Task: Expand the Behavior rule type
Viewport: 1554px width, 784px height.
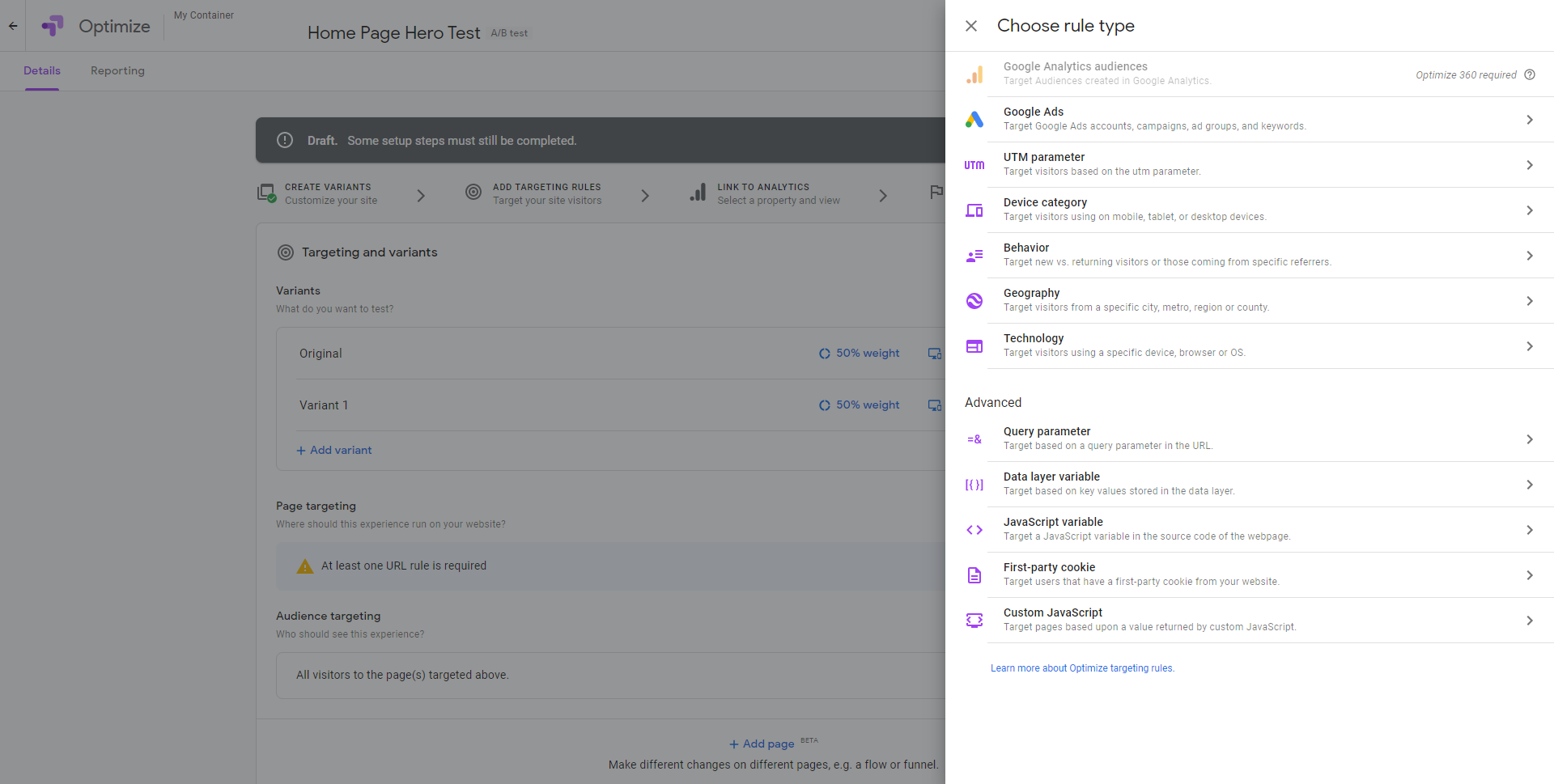Action: click(x=1530, y=255)
